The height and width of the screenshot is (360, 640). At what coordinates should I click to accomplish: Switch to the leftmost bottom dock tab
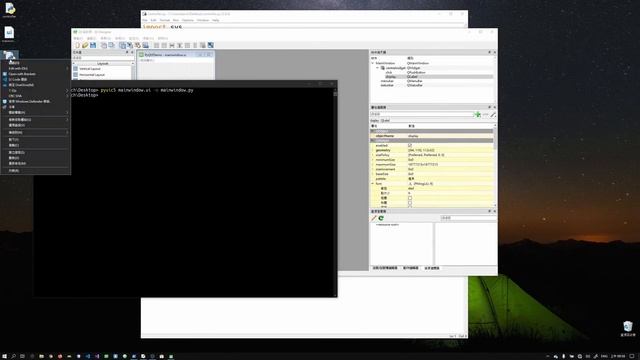coord(385,268)
